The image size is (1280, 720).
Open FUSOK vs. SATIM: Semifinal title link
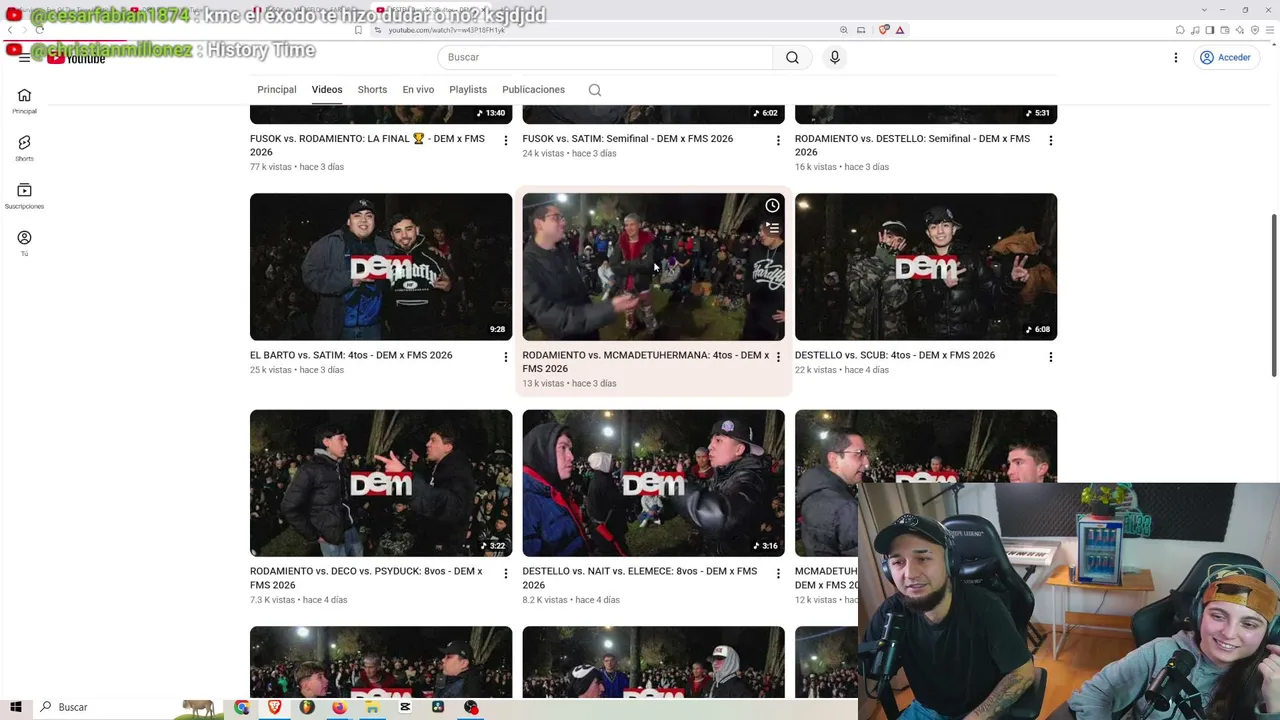click(627, 139)
